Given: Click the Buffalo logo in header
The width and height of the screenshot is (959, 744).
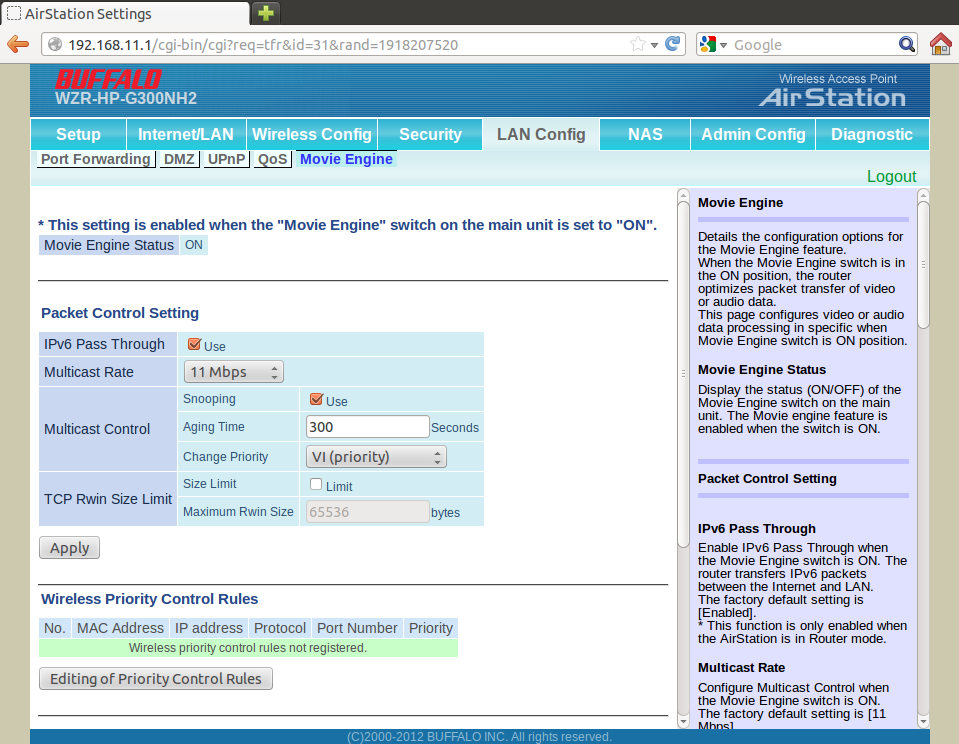Looking at the screenshot, I should (108, 79).
